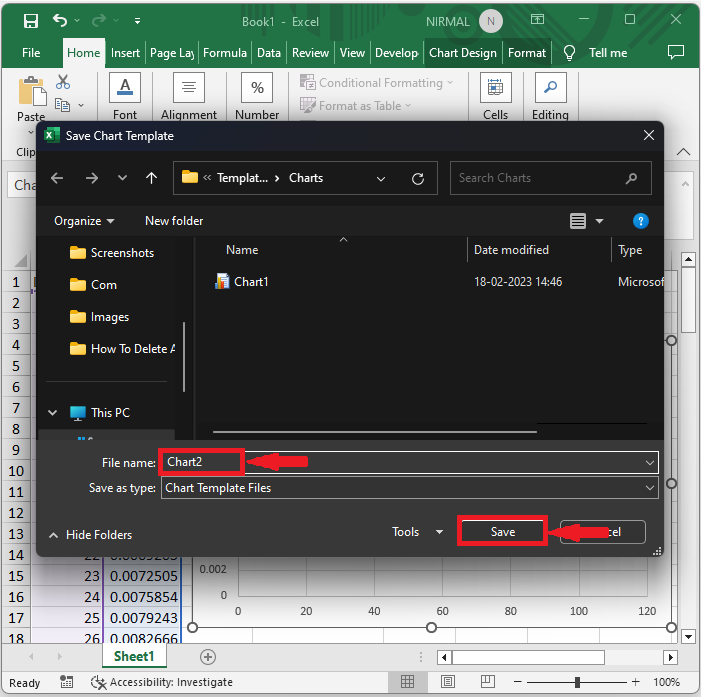
Task: Click the New folder button
Action: (x=174, y=221)
